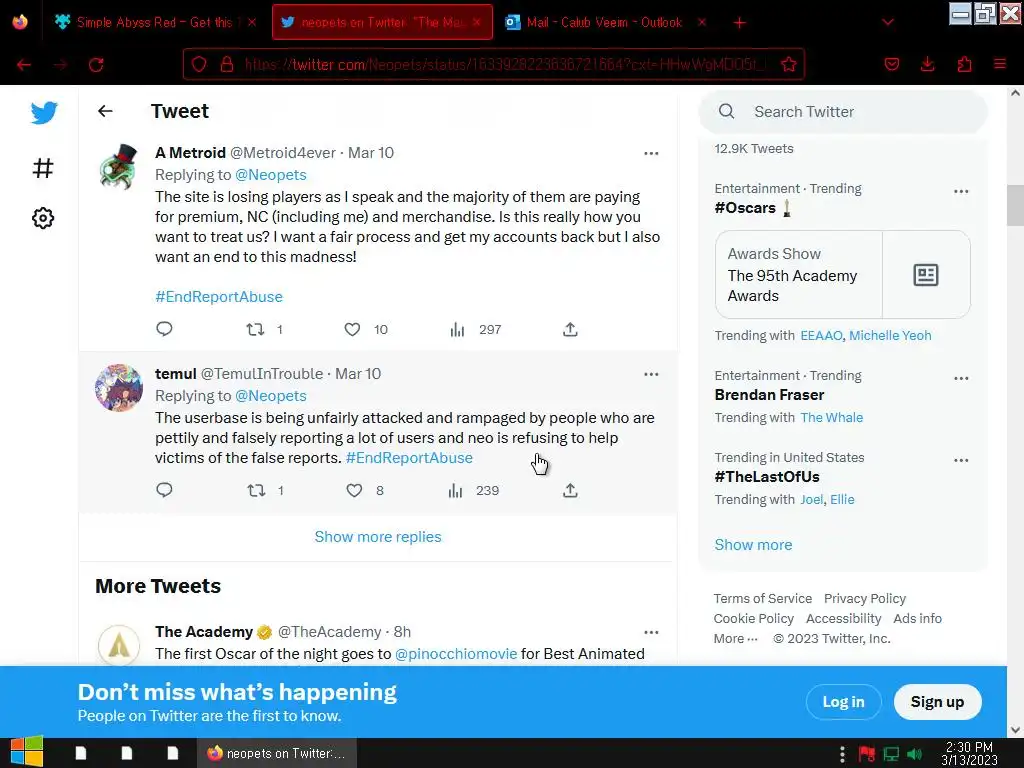This screenshot has width=1024, height=768.
Task: Click the taskbar clock showing 2:30 PM
Action: [969, 753]
